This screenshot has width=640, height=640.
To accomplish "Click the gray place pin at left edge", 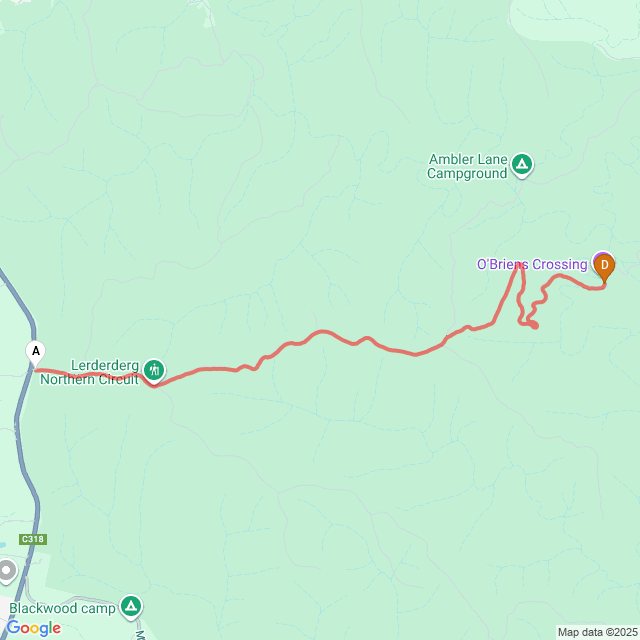I will pyautogui.click(x=6, y=571).
